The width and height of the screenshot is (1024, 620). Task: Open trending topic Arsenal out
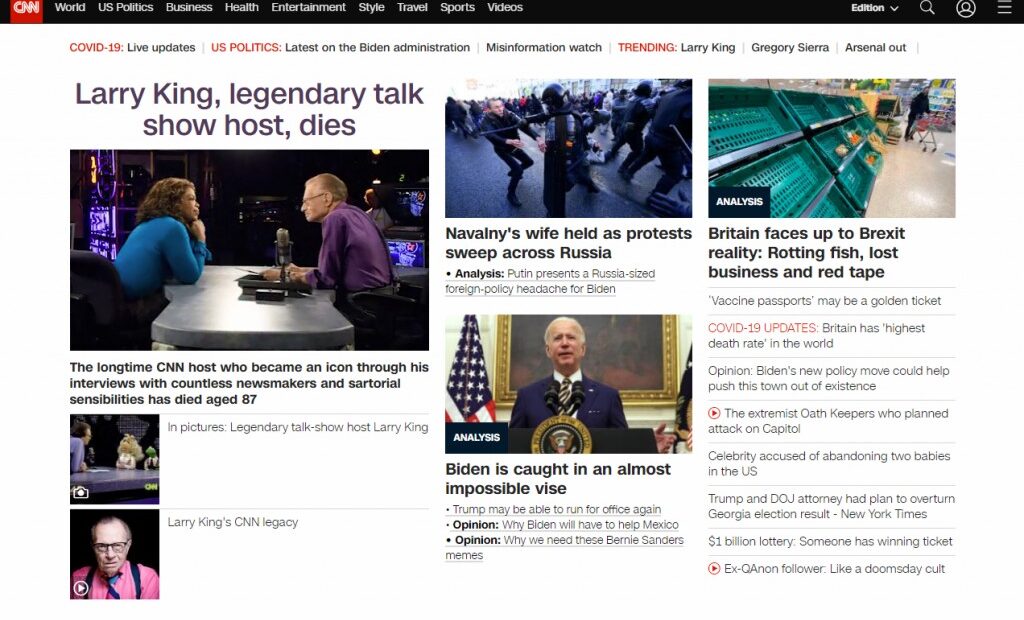tap(875, 48)
